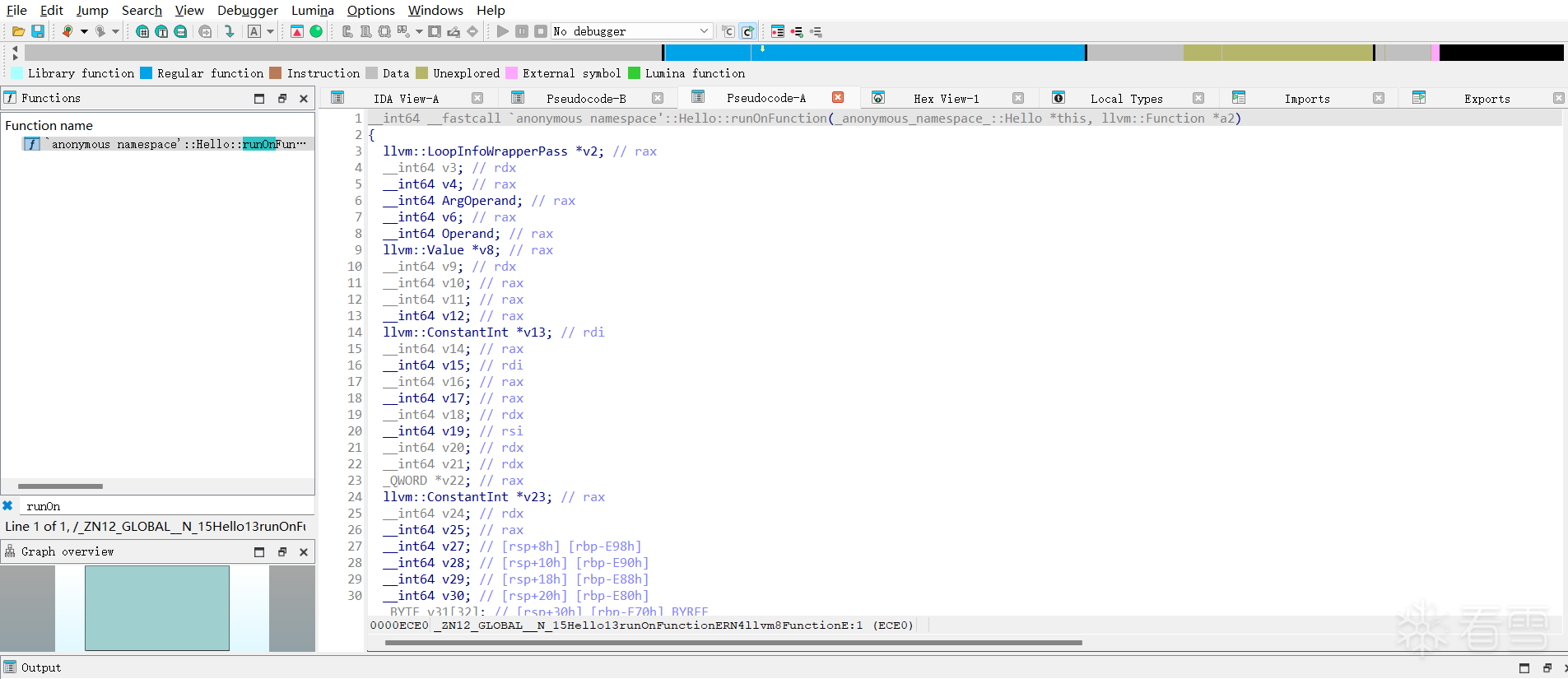This screenshot has height=679, width=1568.
Task: Switch to the Hex View-1 tab
Action: 947,99
